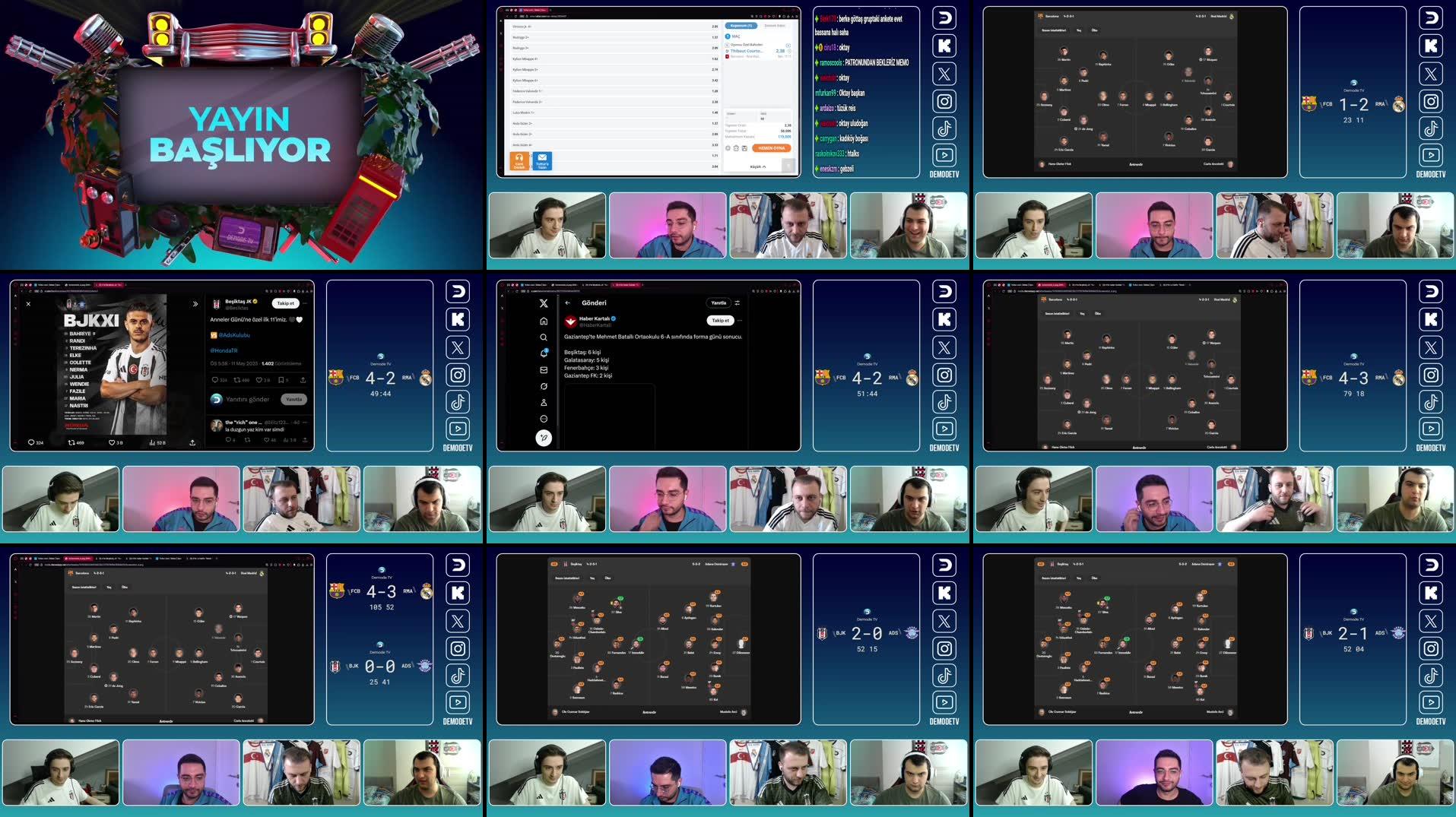The image size is (1456, 817).
Task: Click the orange HEMEN OYNA button
Action: click(771, 148)
